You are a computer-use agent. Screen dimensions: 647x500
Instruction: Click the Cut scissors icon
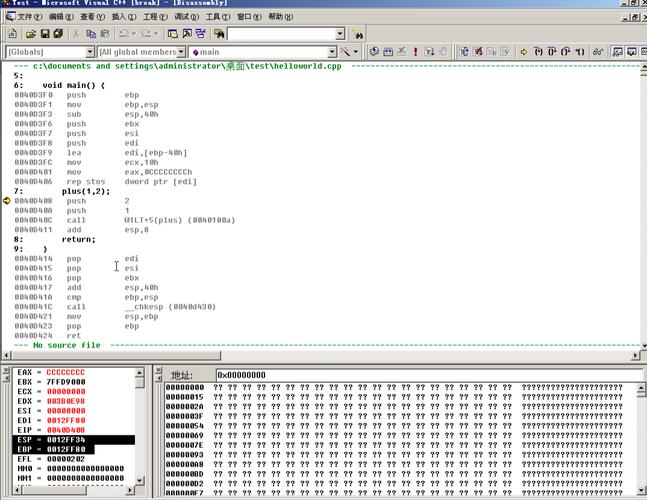(x=76, y=34)
